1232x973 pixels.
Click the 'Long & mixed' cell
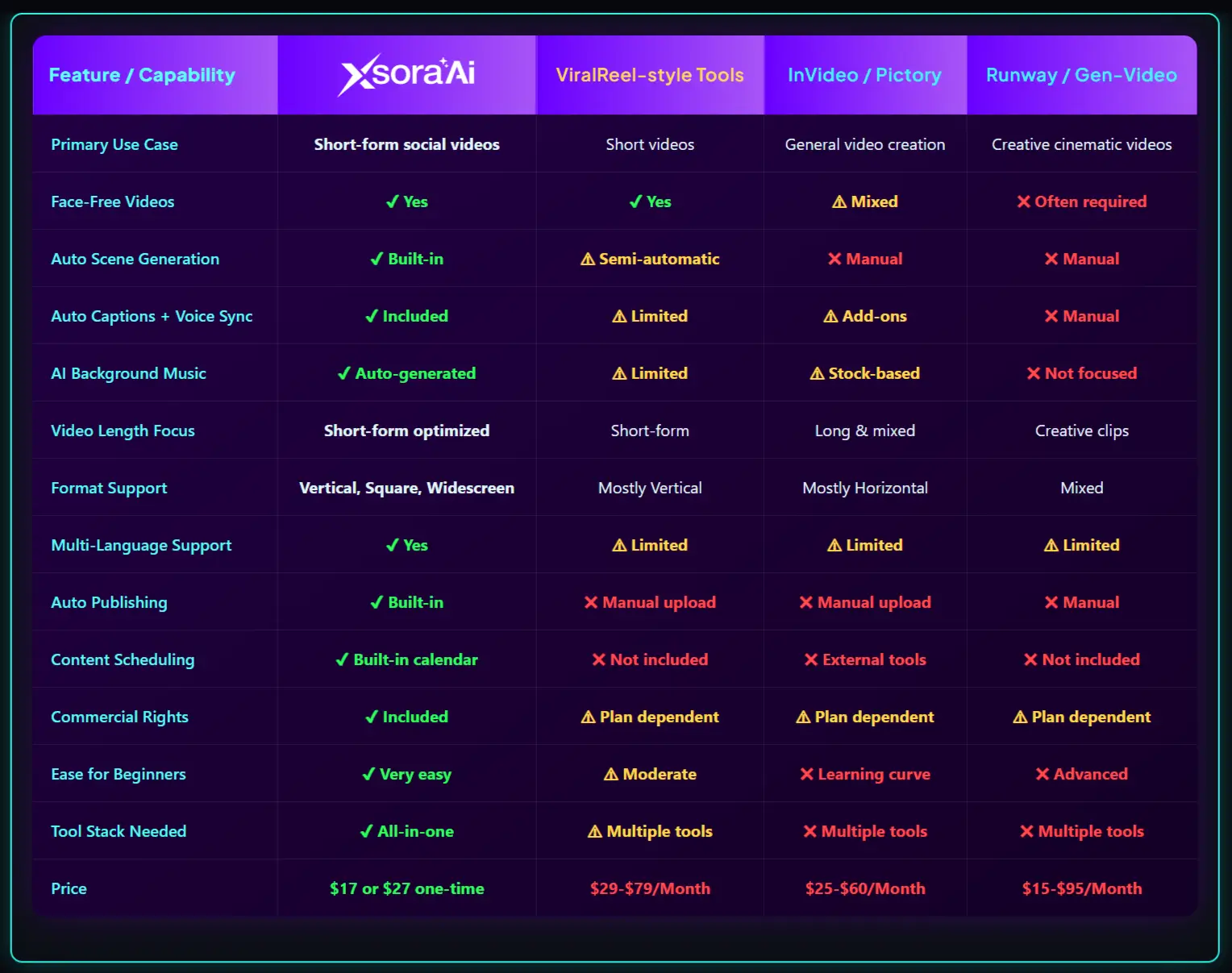point(865,430)
